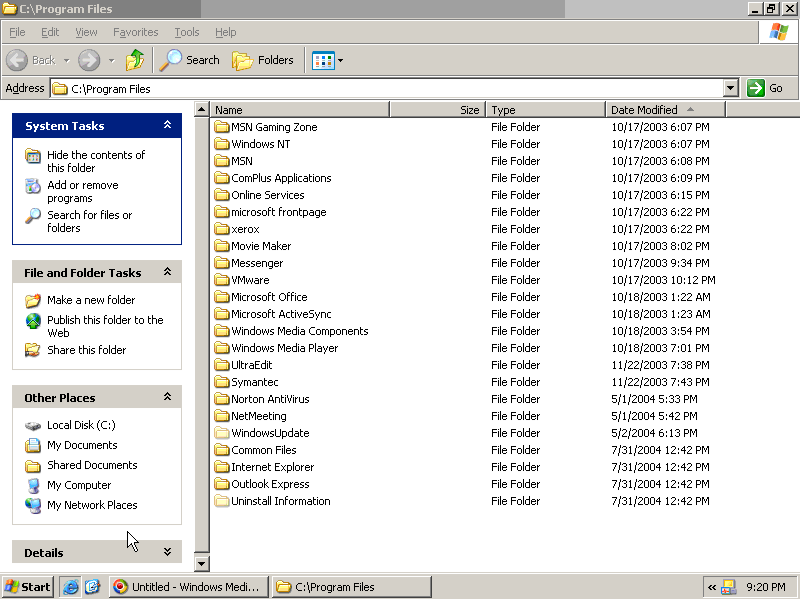Sort by the Type column header
Image resolution: width=800 pixels, height=599 pixels.
545,110
